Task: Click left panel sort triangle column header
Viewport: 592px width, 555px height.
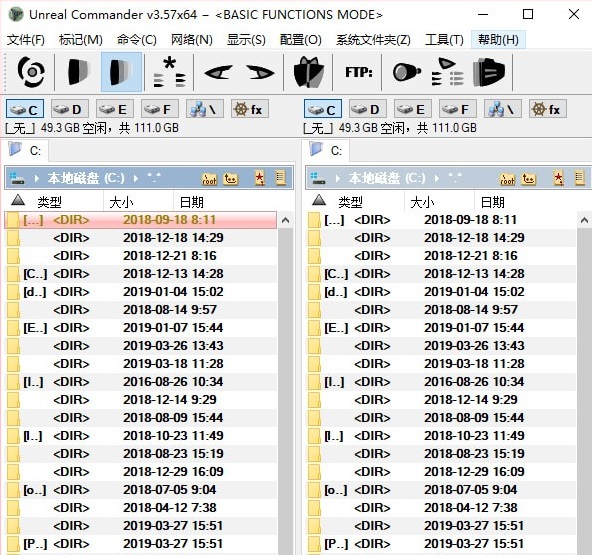Action: pyautogui.click(x=18, y=200)
